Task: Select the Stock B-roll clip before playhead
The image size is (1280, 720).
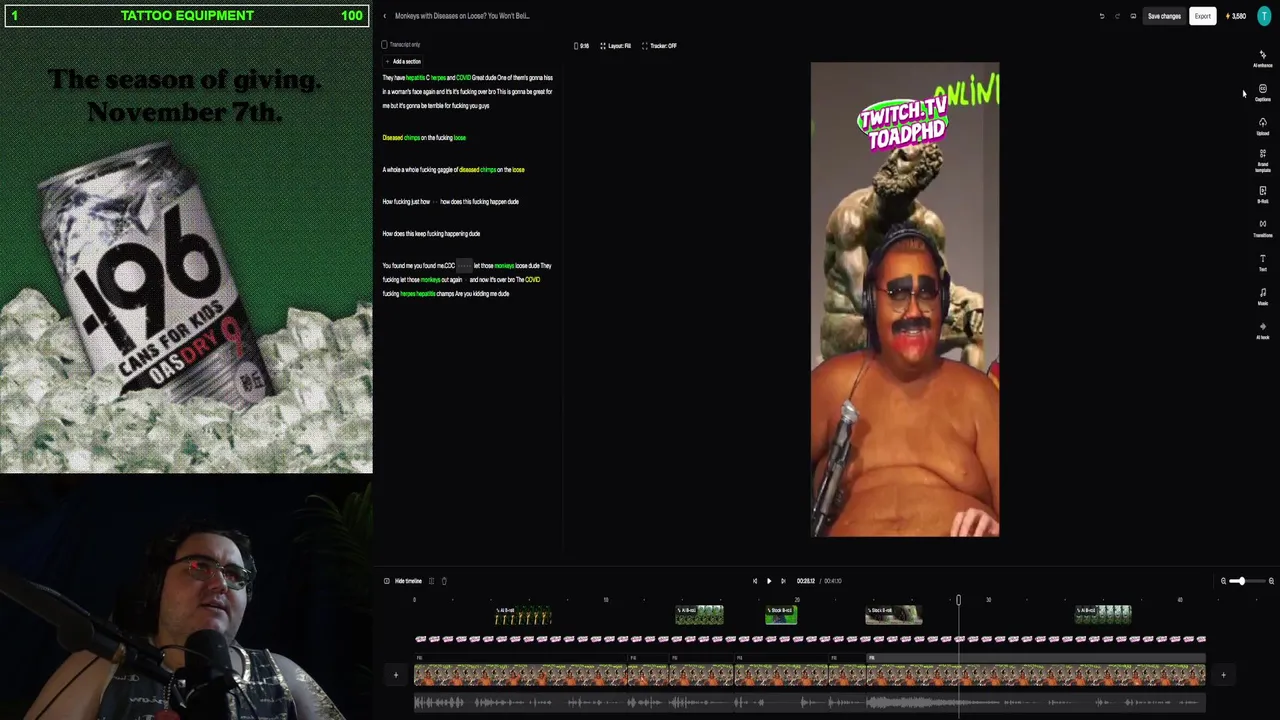Action: click(x=893, y=615)
